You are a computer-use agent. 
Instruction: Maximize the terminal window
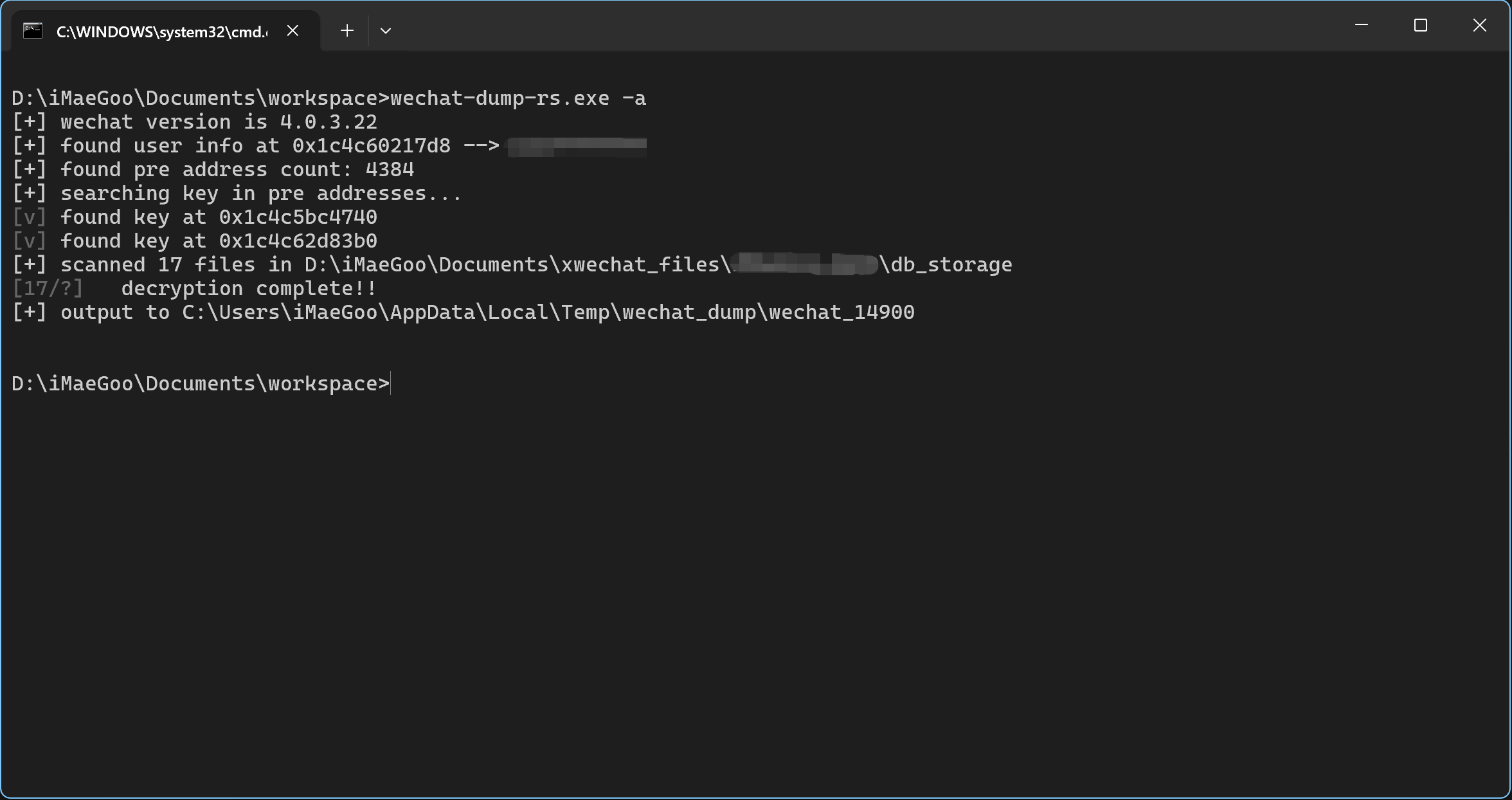click(x=1421, y=25)
